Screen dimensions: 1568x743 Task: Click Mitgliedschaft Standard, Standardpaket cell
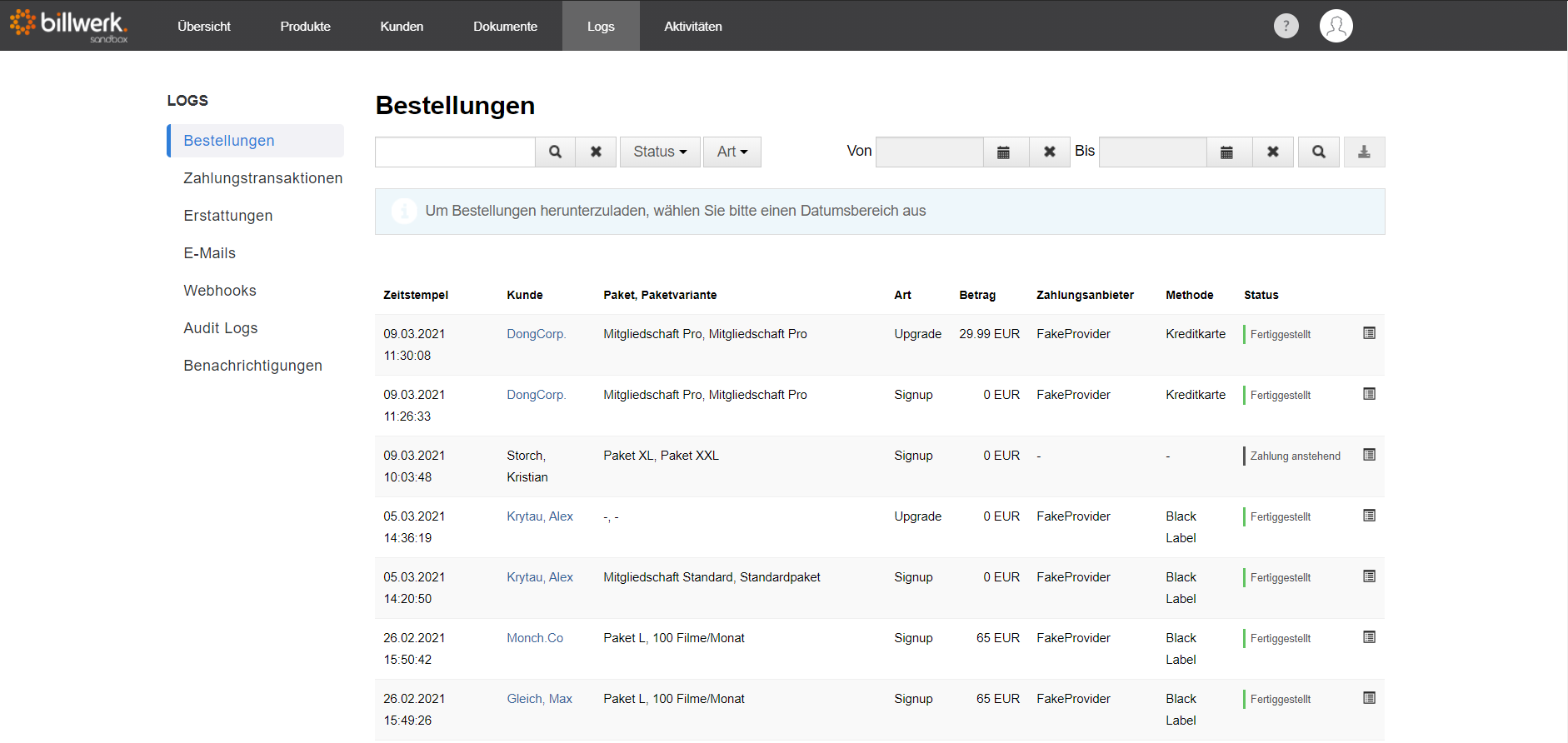712,577
